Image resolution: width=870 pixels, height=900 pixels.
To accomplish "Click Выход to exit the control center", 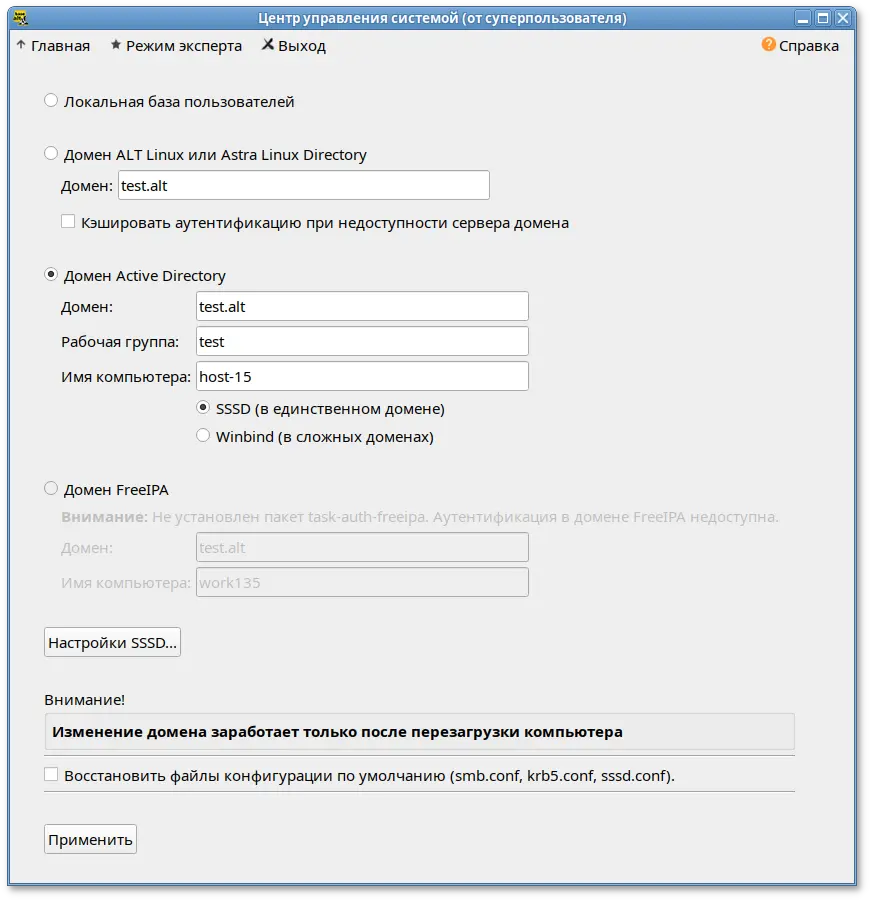I will [x=294, y=46].
